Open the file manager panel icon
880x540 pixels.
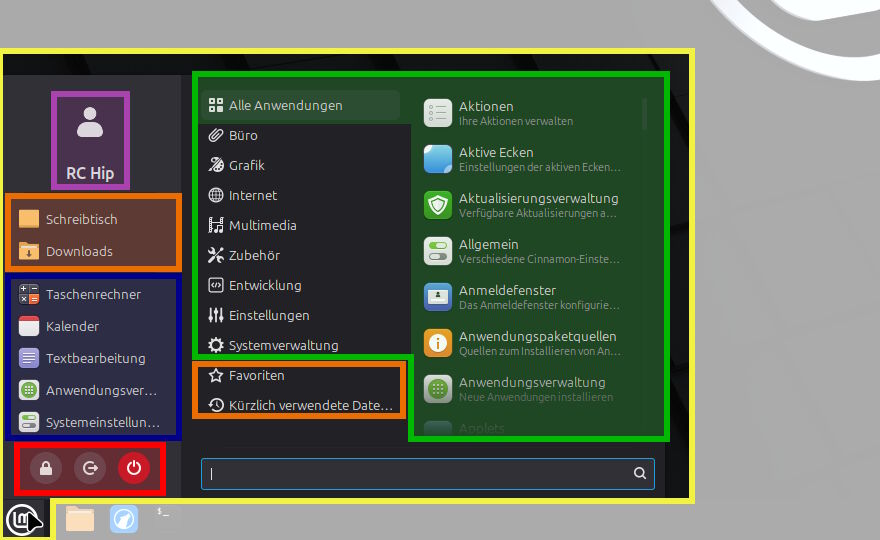point(80,519)
